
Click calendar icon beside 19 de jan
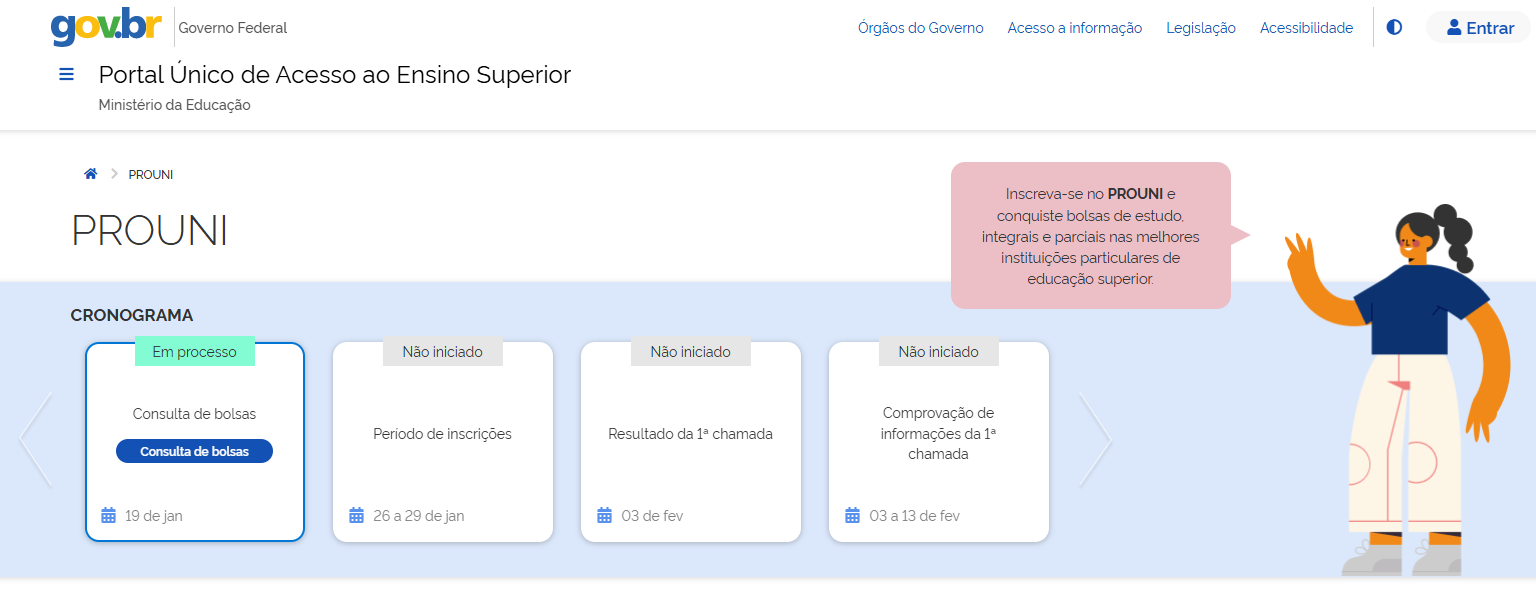(x=109, y=516)
